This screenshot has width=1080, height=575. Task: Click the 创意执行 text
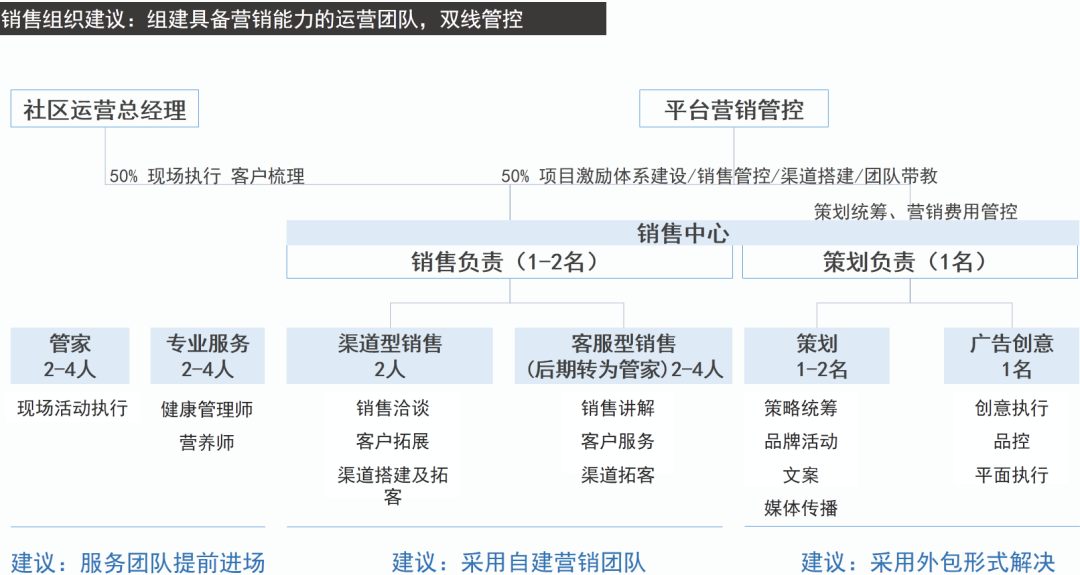(x=1011, y=408)
